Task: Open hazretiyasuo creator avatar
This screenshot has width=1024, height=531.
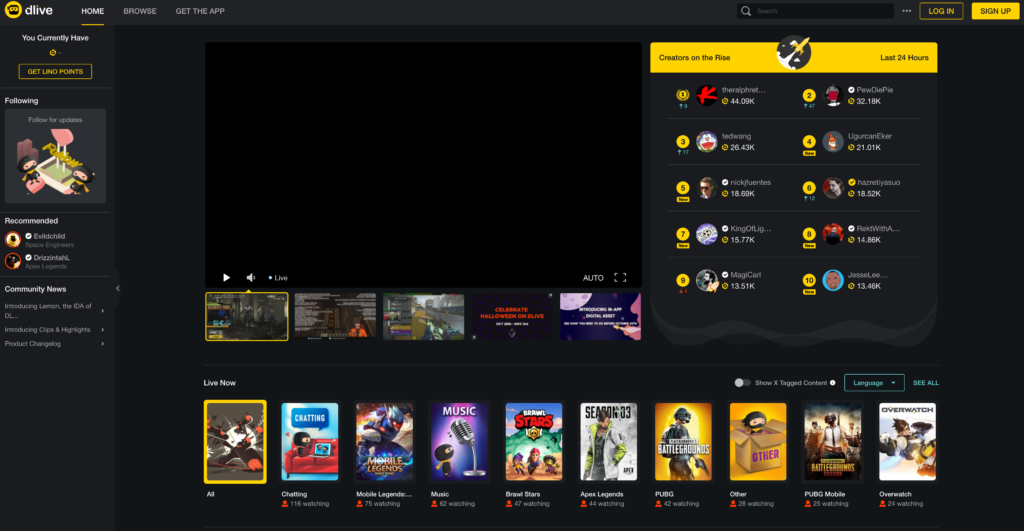Action: (833, 188)
